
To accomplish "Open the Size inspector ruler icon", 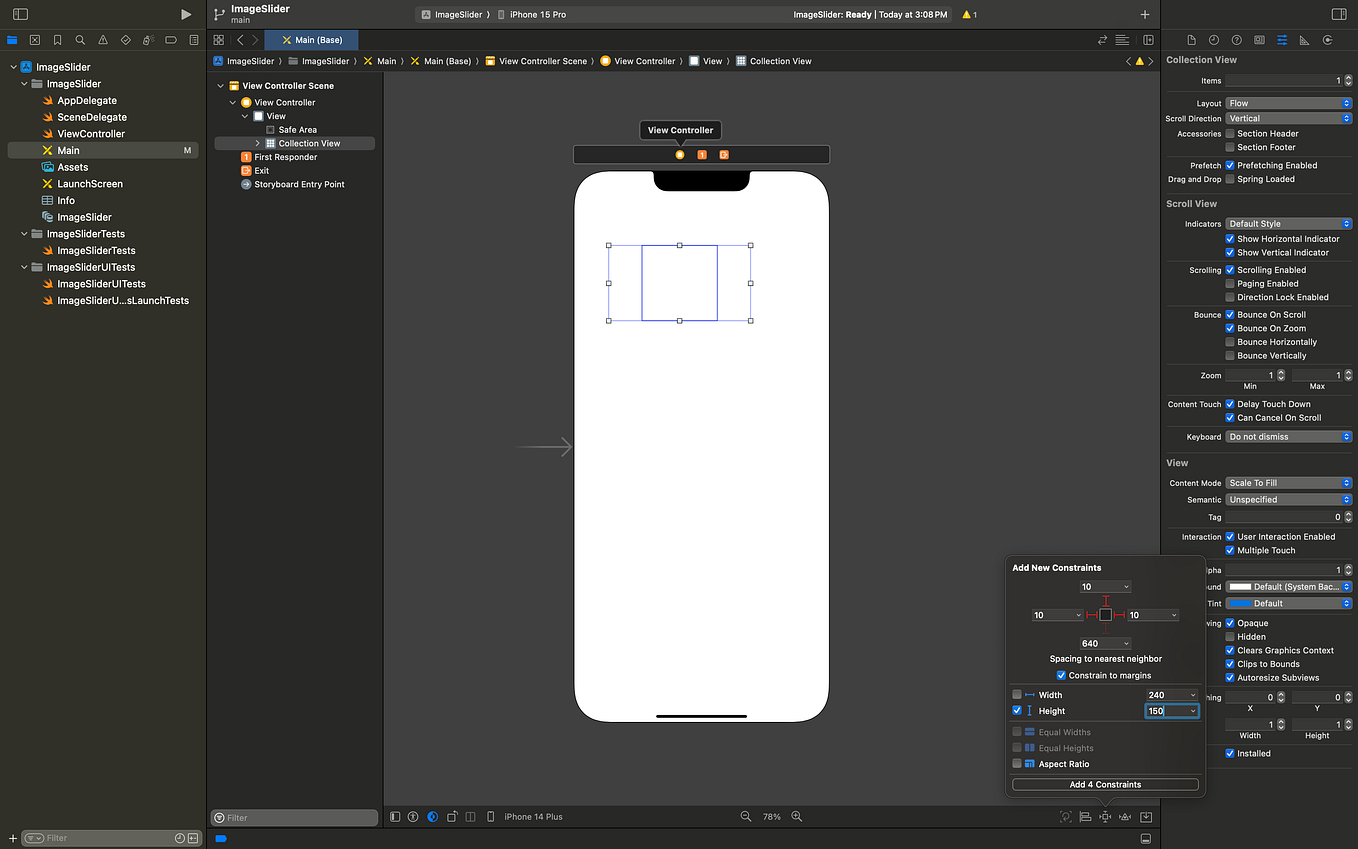I will (x=1304, y=39).
